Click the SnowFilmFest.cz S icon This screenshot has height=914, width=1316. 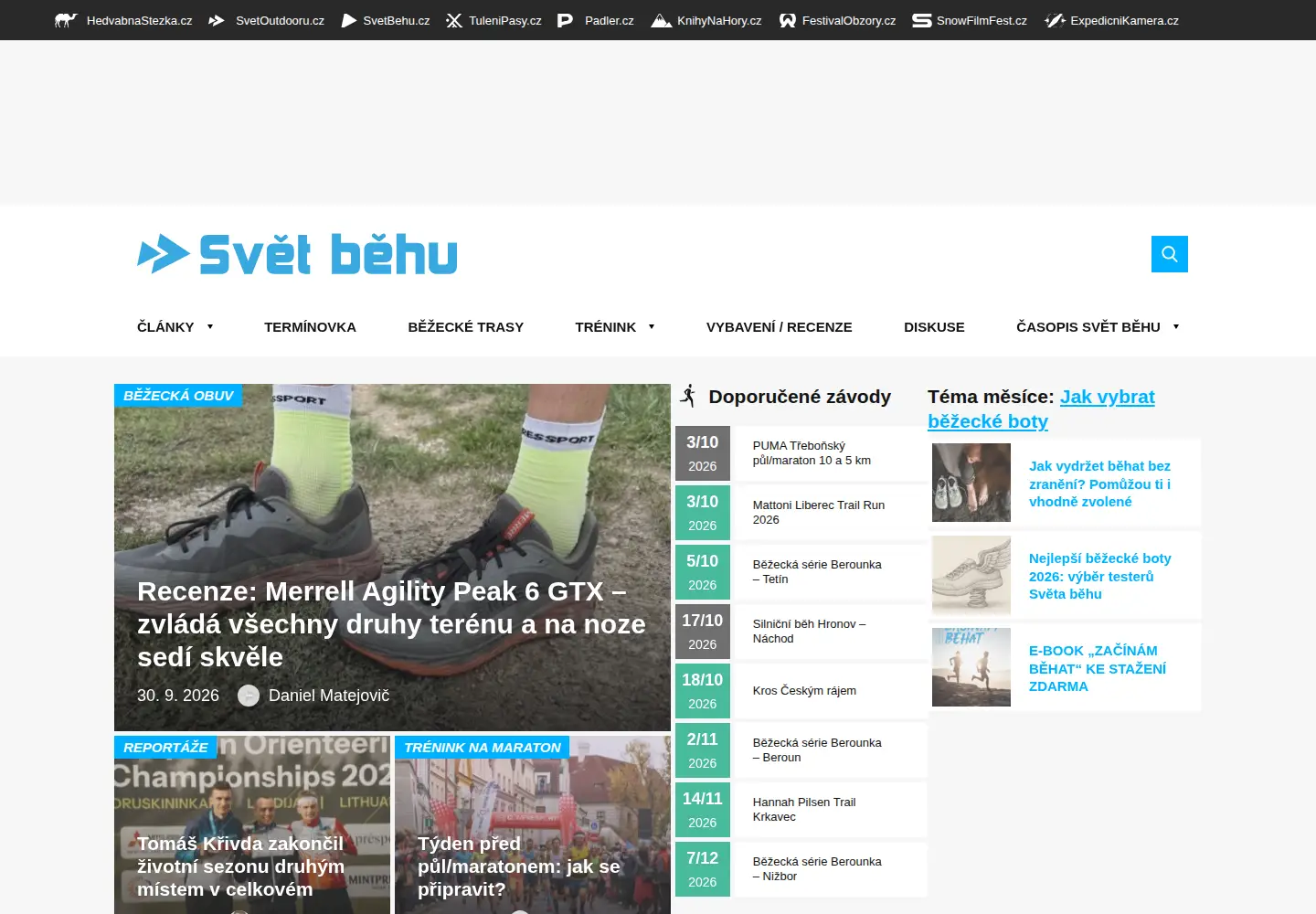[922, 20]
